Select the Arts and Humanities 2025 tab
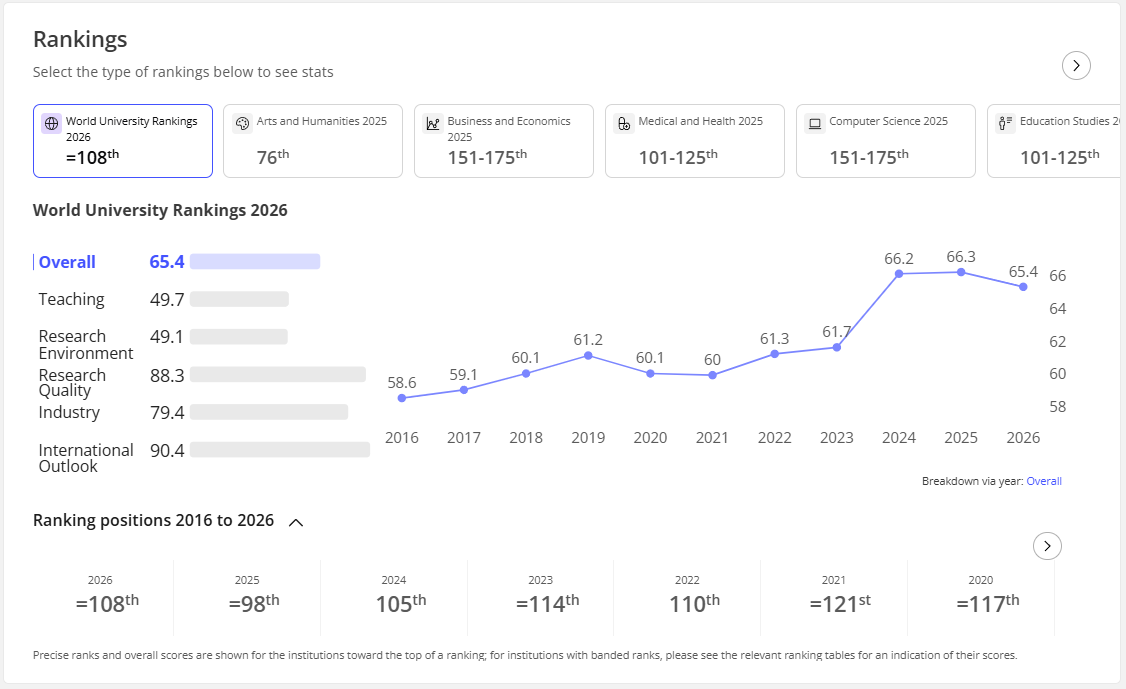Screen dimensions: 1126x689 tap(313, 141)
